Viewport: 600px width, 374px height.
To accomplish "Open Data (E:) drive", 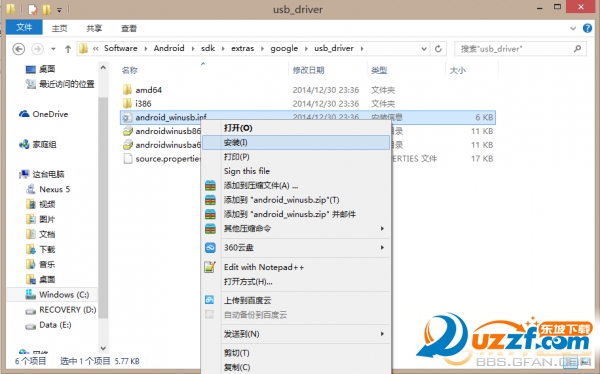I will tap(48, 325).
